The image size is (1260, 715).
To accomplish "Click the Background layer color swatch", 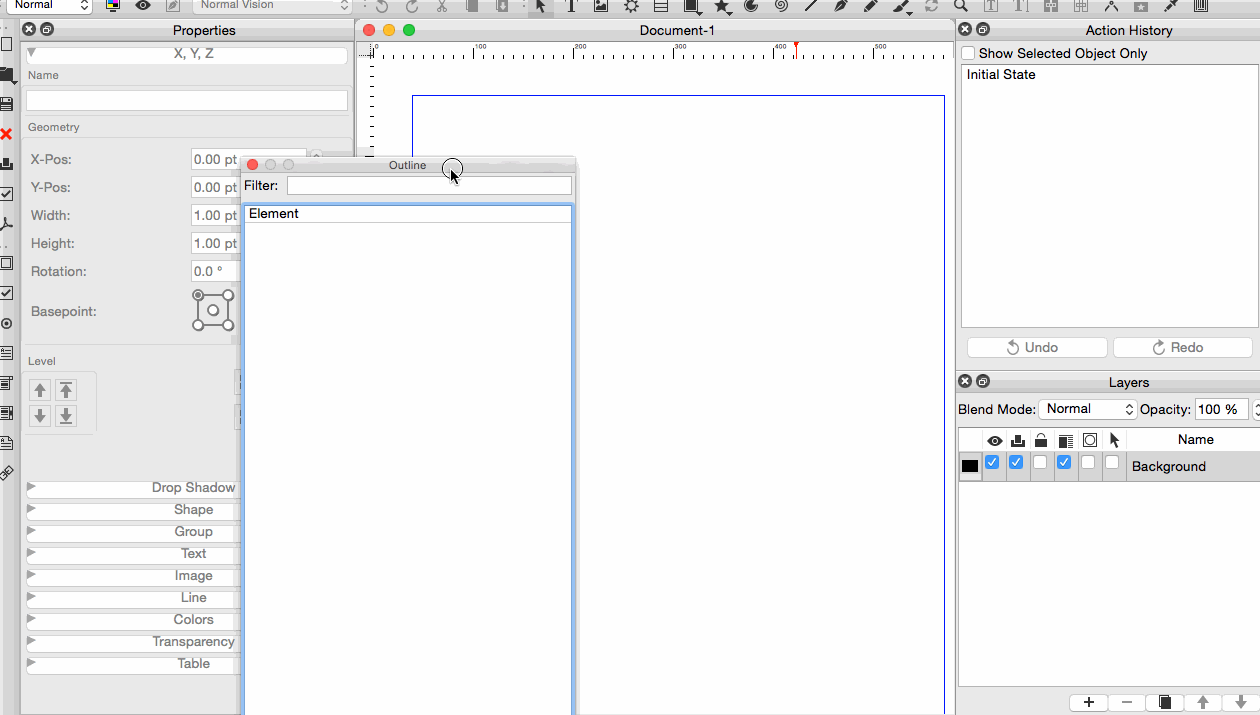I will (970, 466).
